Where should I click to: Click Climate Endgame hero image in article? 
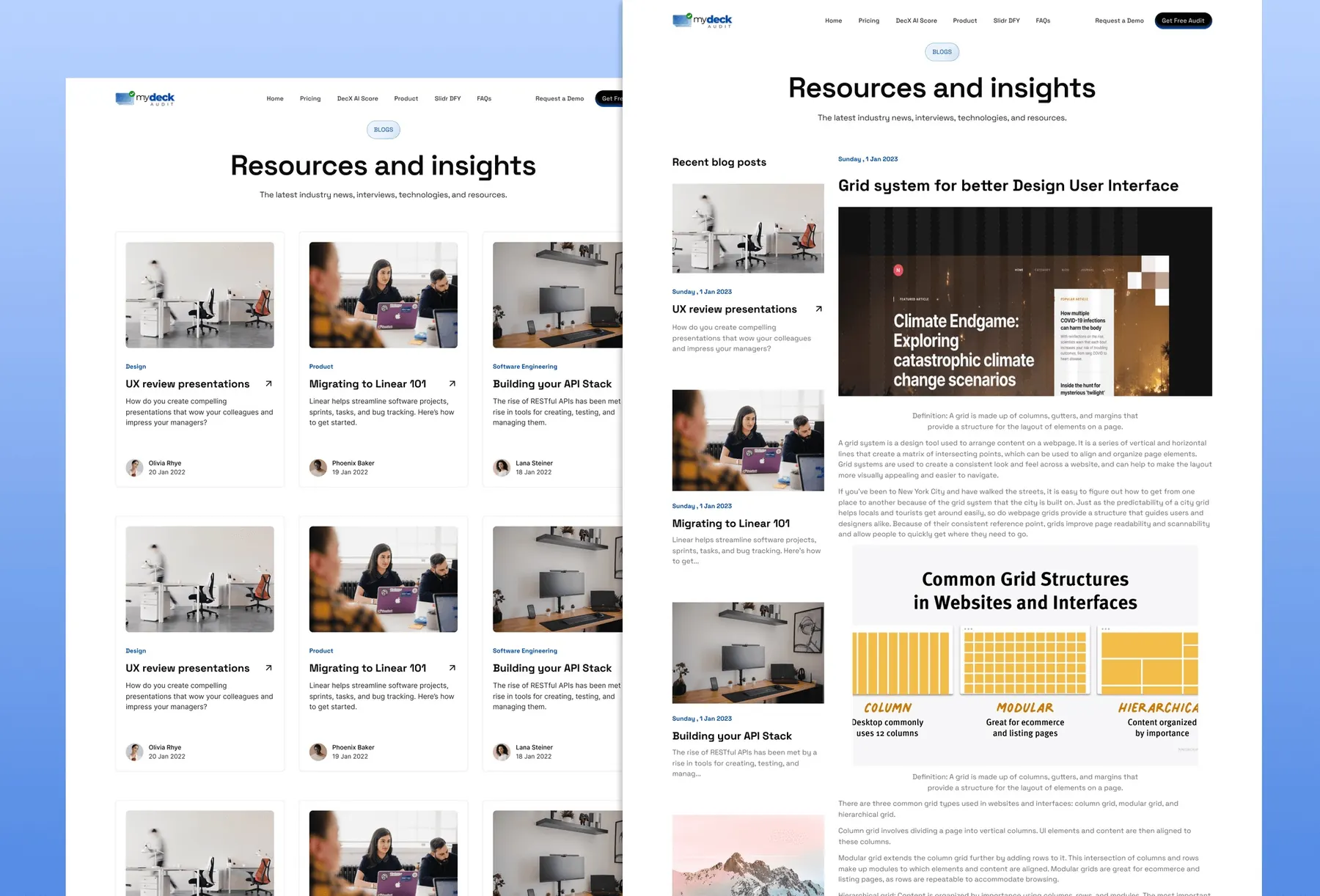pos(1025,301)
